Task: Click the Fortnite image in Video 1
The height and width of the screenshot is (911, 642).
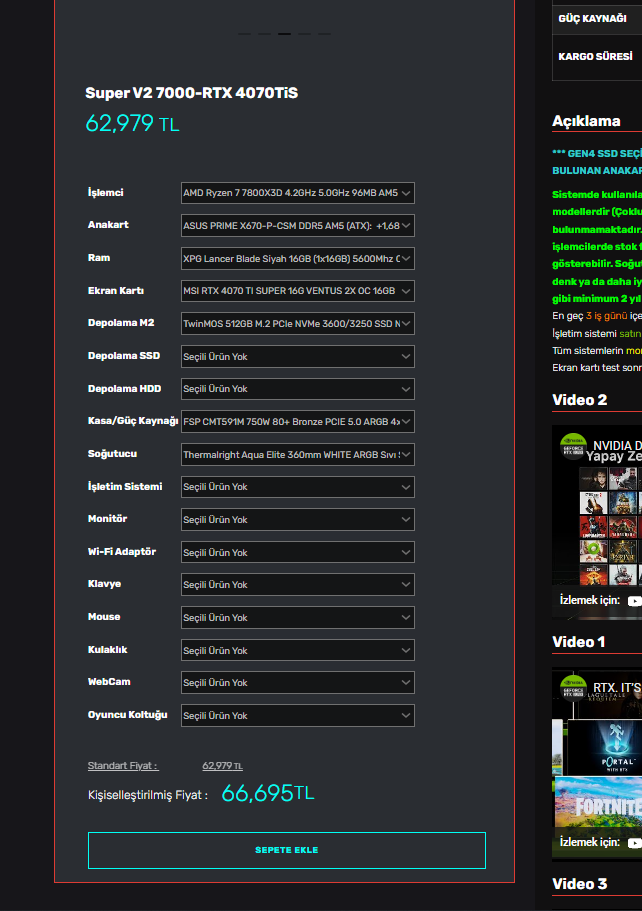Action: (598, 802)
